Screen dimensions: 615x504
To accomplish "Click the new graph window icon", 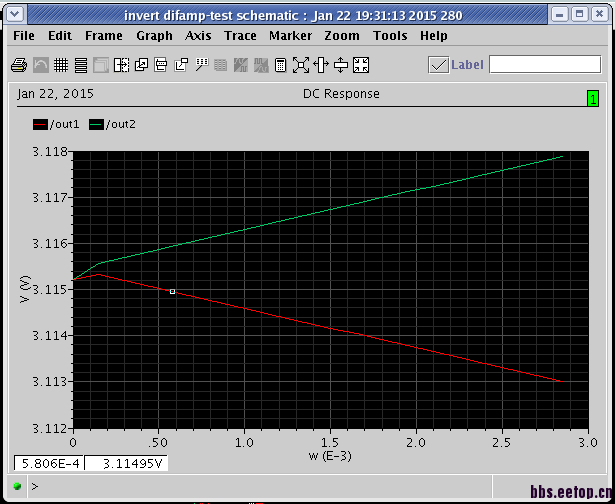I will coord(181,65).
